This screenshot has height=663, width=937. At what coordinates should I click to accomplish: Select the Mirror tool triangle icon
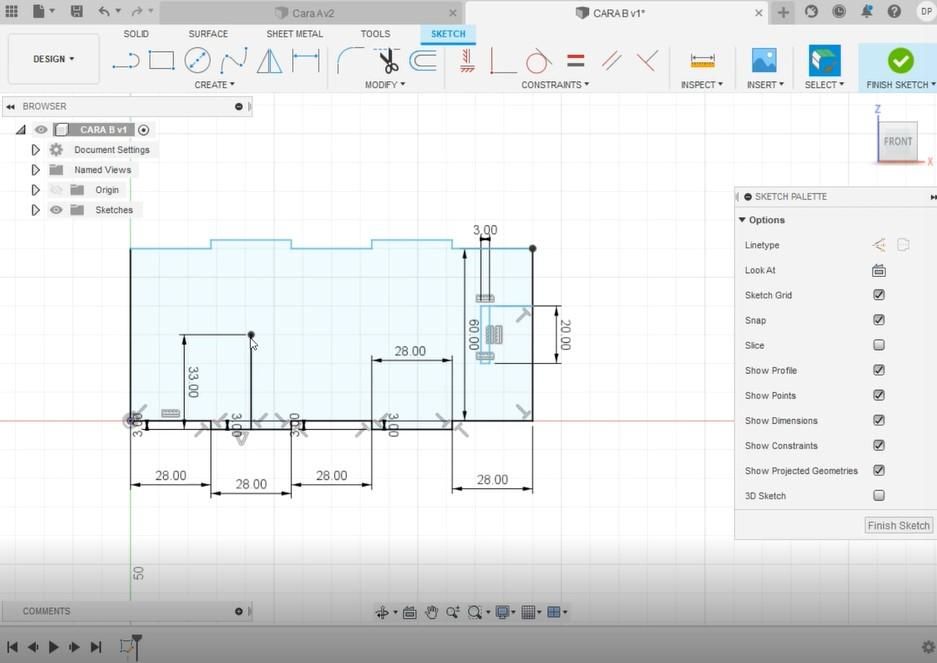(x=270, y=60)
